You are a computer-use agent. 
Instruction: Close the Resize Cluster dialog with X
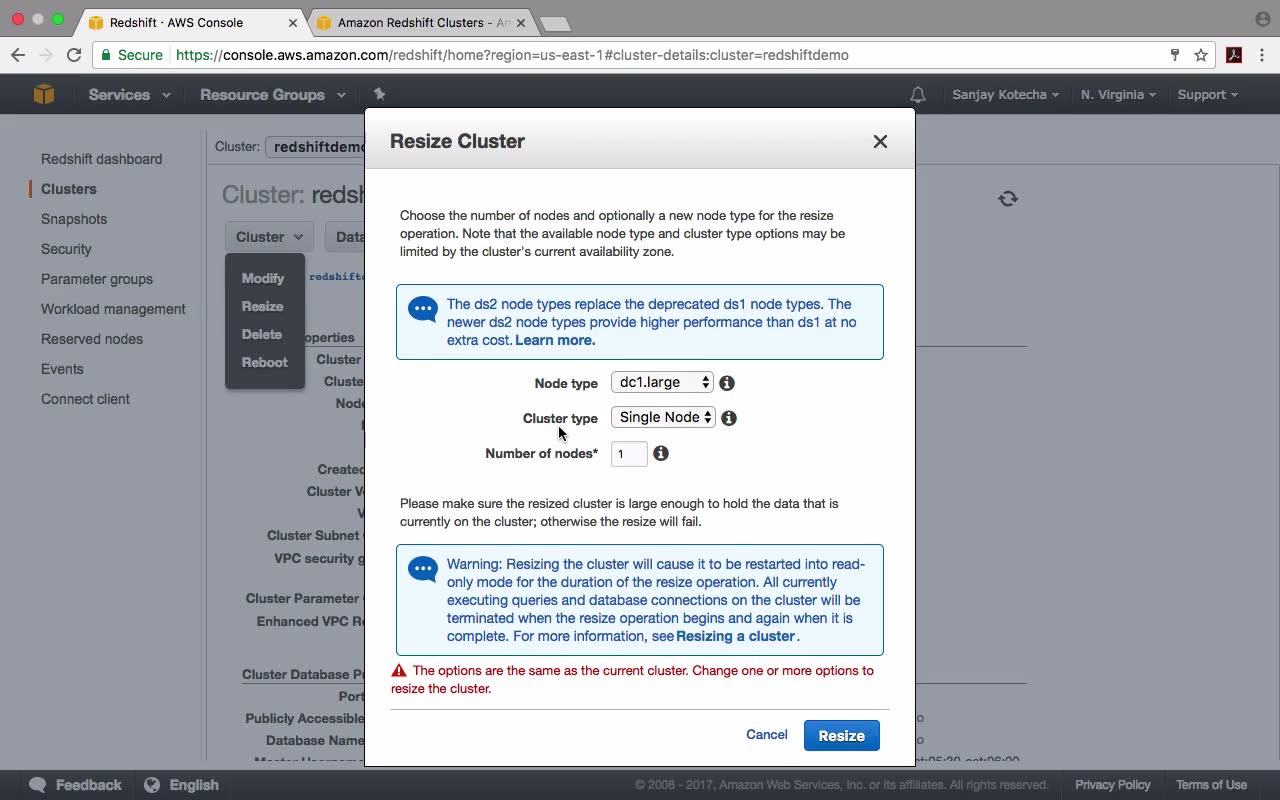tap(880, 141)
